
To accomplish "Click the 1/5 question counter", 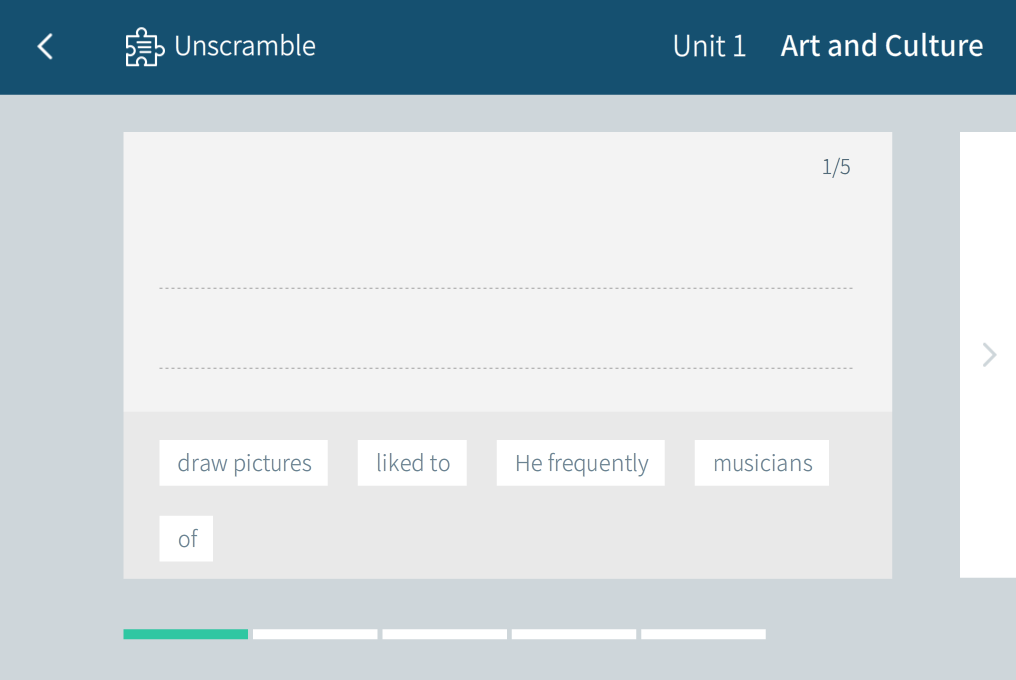I will 836,167.
